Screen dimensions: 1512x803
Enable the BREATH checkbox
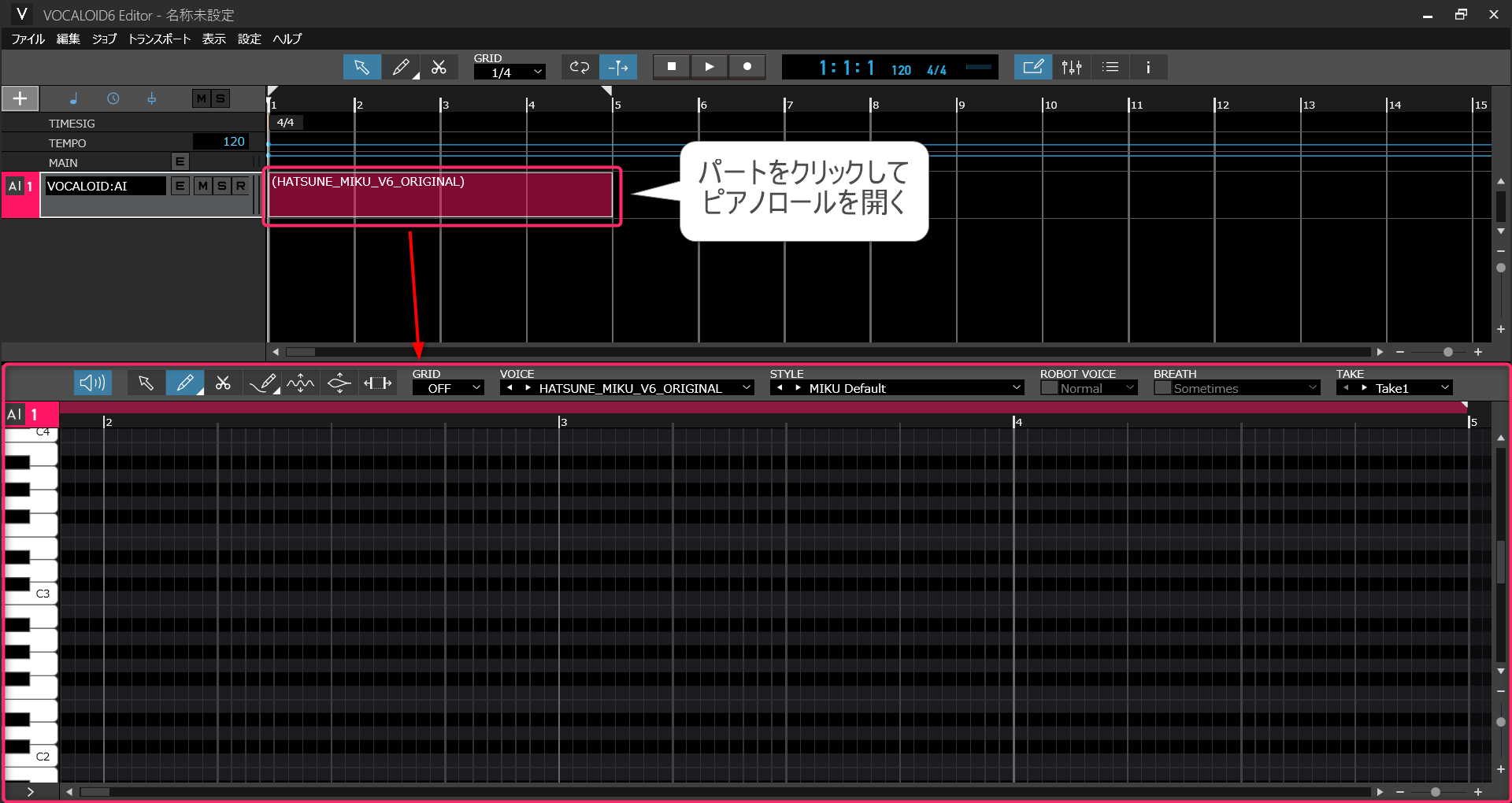pos(1162,388)
